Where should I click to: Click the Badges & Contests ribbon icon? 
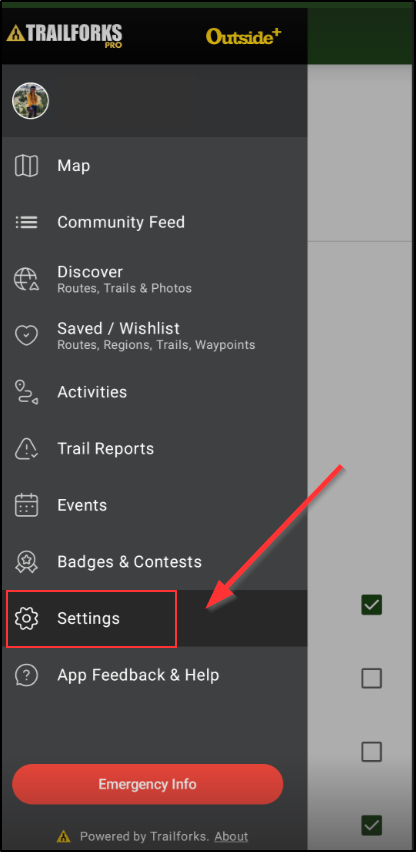pyautogui.click(x=26, y=562)
